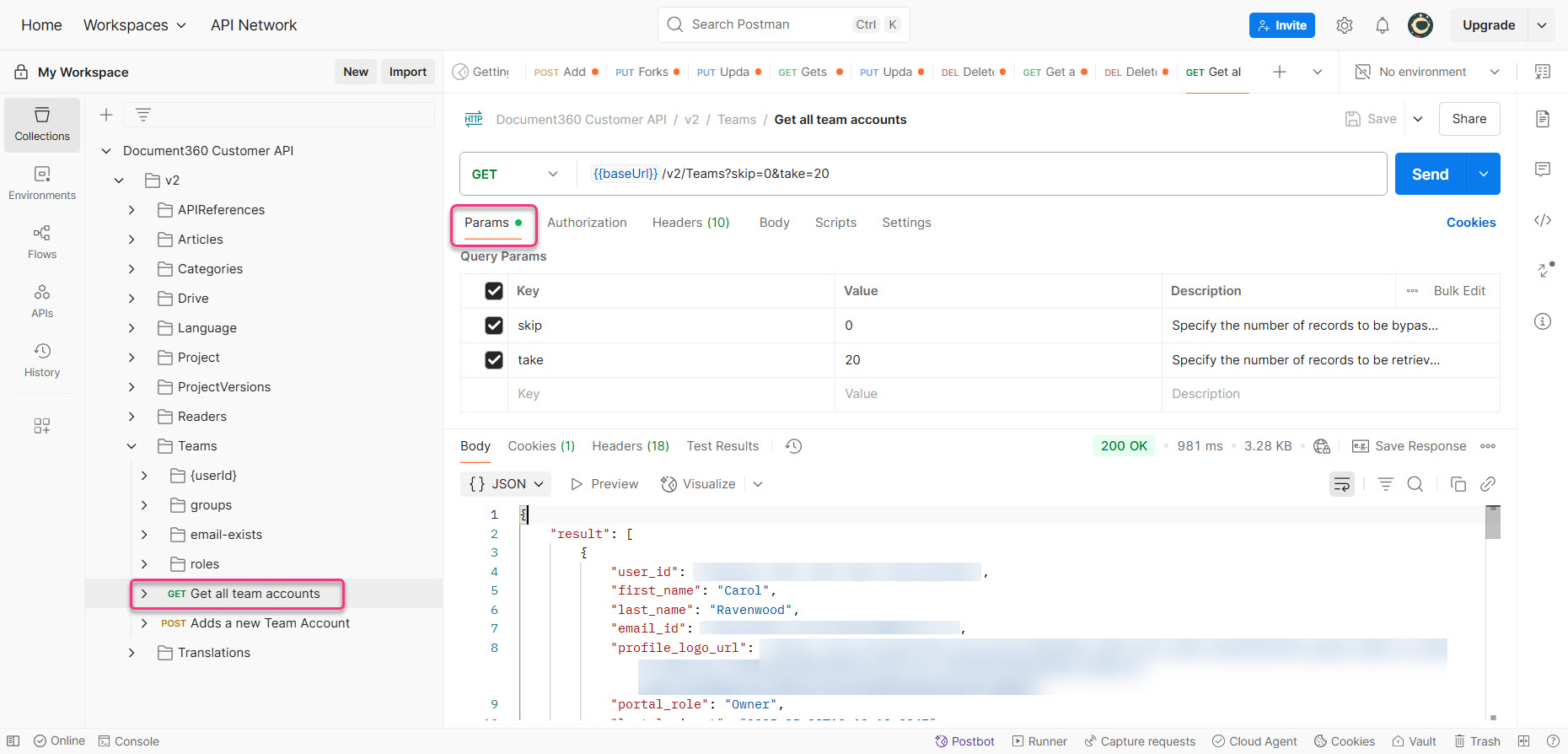Open the code snippet icon in right sidebar
This screenshot has width=1568, height=754.
pos(1543,220)
